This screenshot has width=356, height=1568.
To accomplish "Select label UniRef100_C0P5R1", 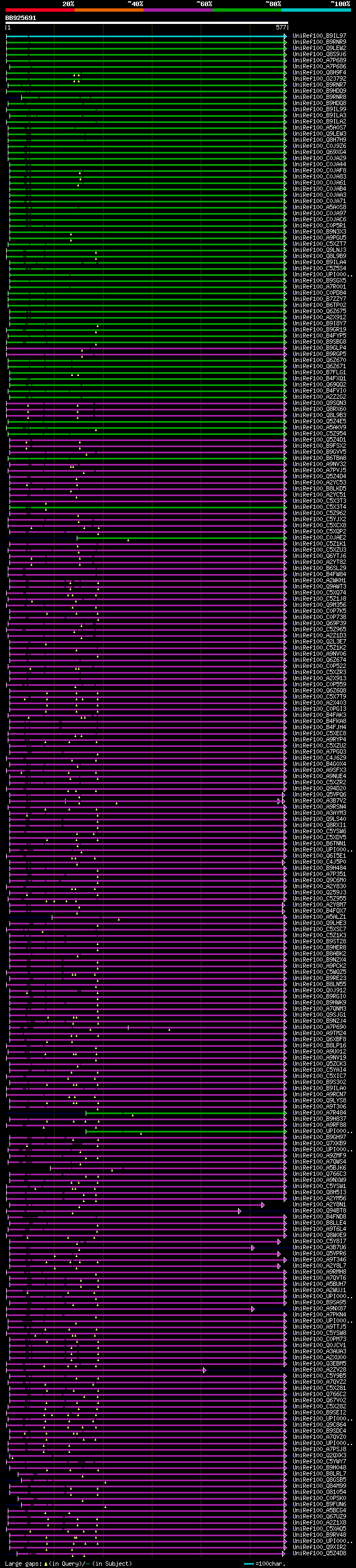I will (319, 225).
